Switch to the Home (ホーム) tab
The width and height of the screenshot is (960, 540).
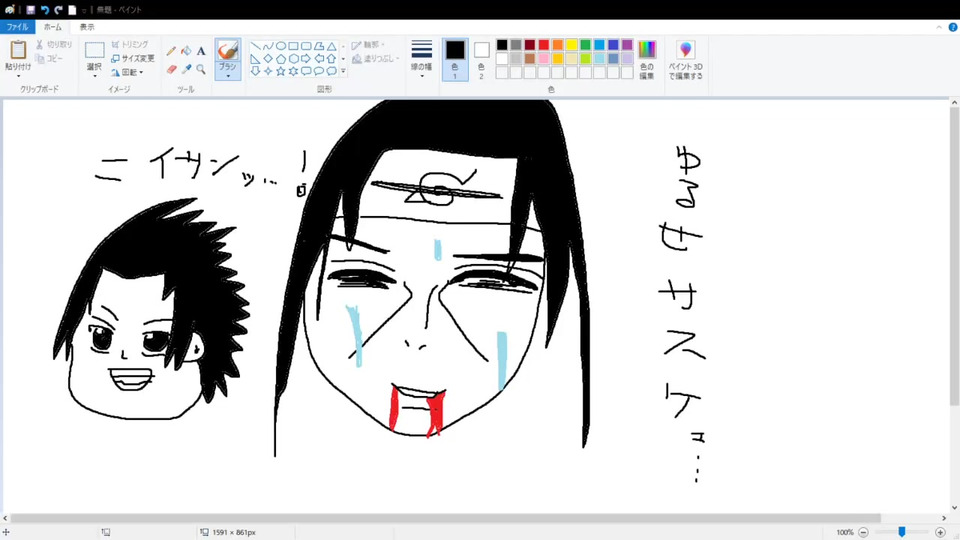(x=53, y=27)
